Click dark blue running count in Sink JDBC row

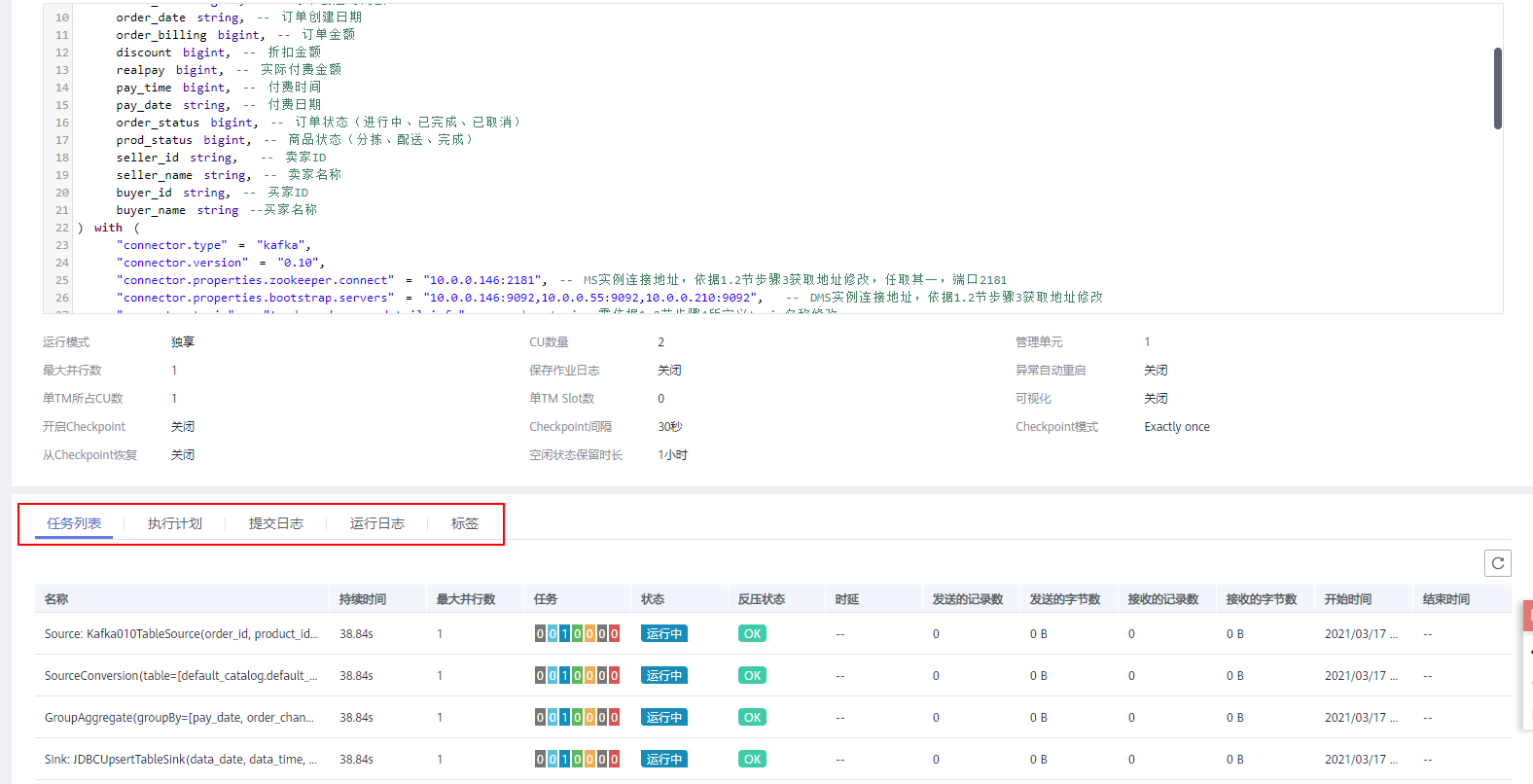click(565, 760)
